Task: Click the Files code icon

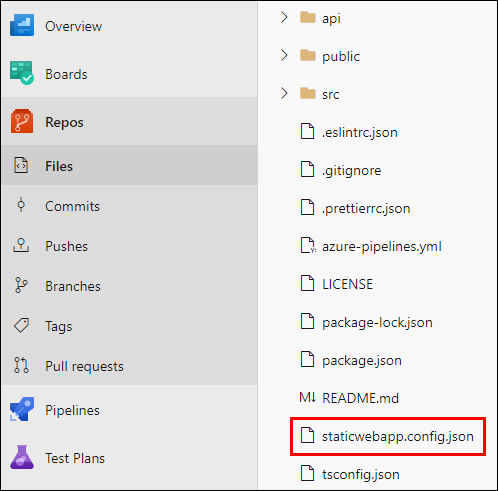Action: 21,165
